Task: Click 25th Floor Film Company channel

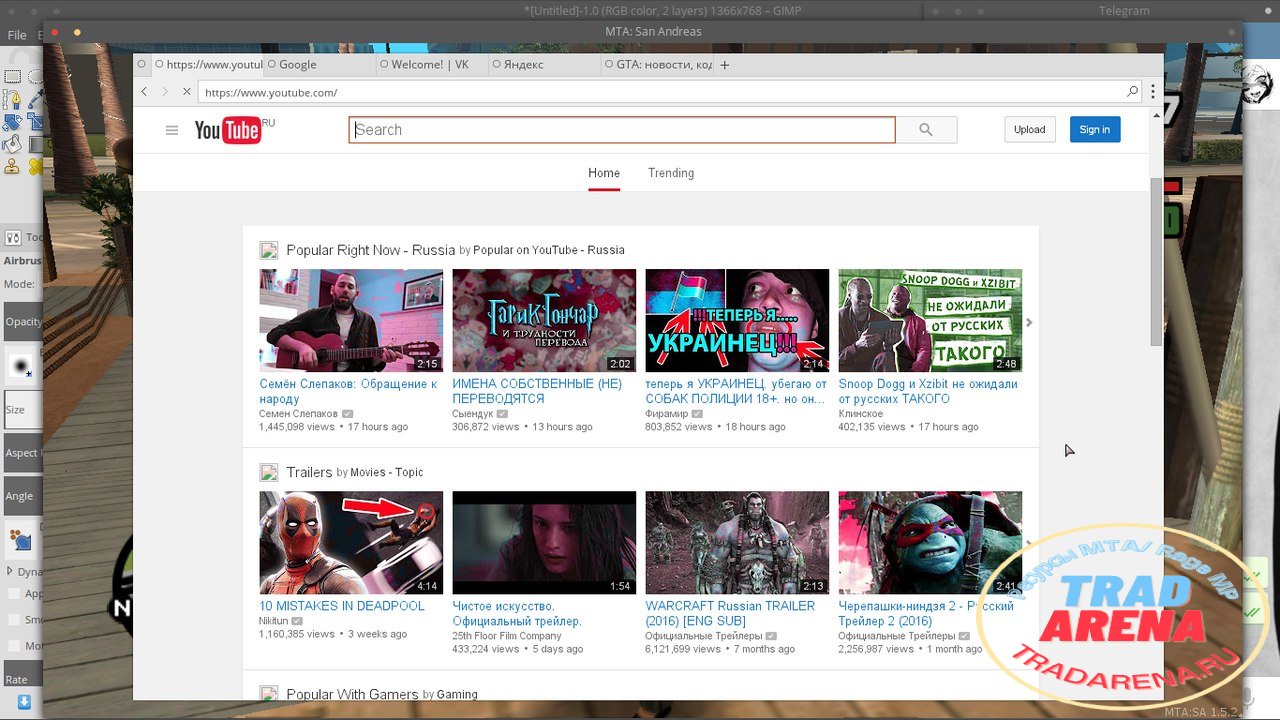Action: (507, 636)
